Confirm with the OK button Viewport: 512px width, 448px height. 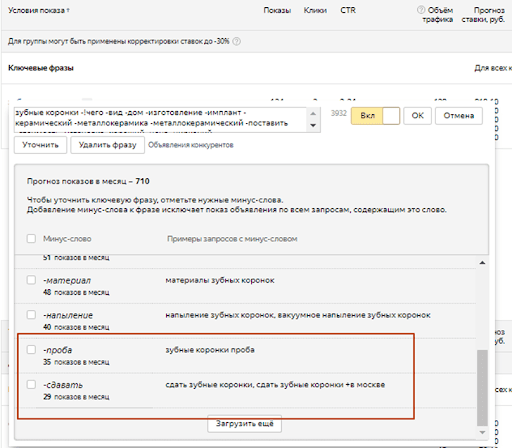pos(417,116)
